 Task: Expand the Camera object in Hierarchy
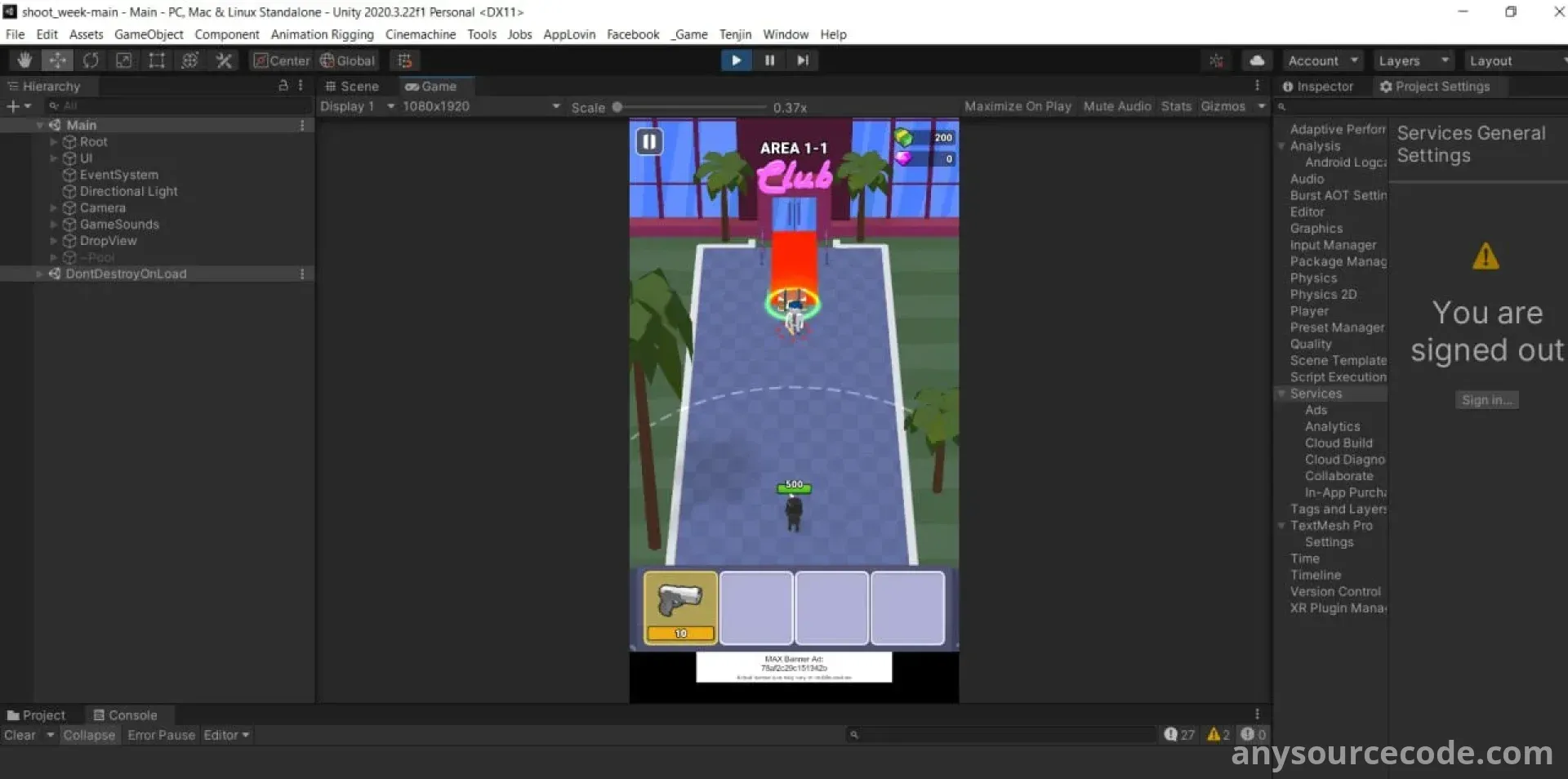pyautogui.click(x=54, y=208)
